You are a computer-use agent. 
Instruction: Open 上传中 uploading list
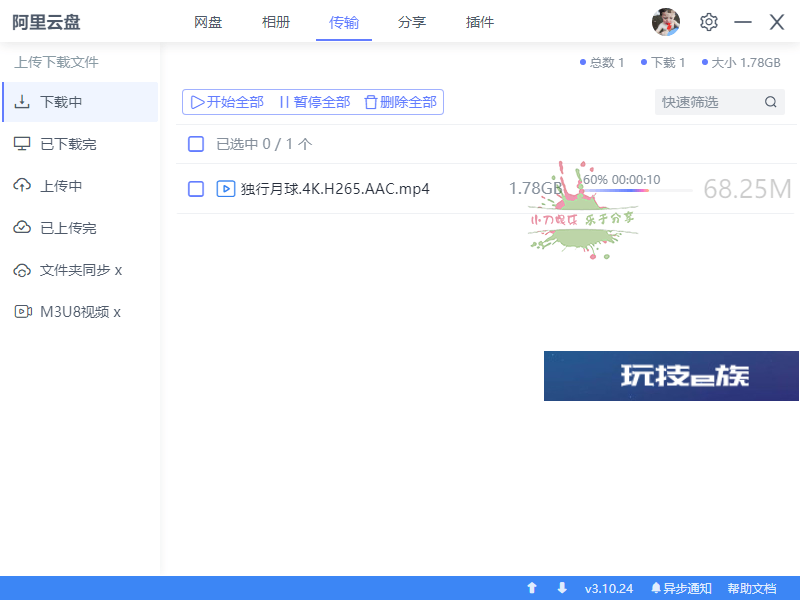click(80, 186)
